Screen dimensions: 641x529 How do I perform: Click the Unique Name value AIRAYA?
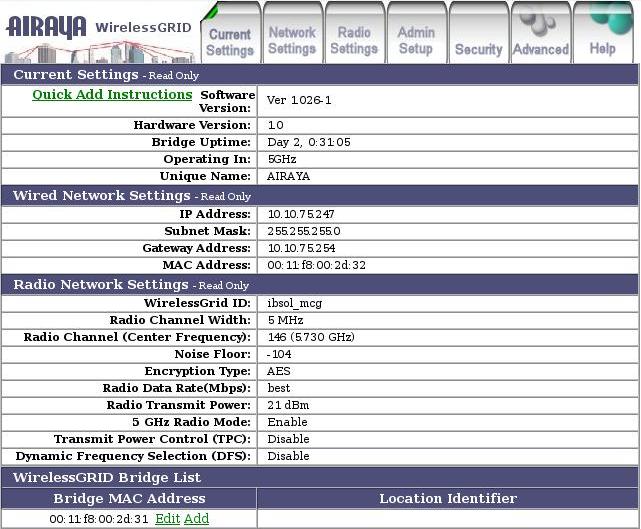[288, 176]
